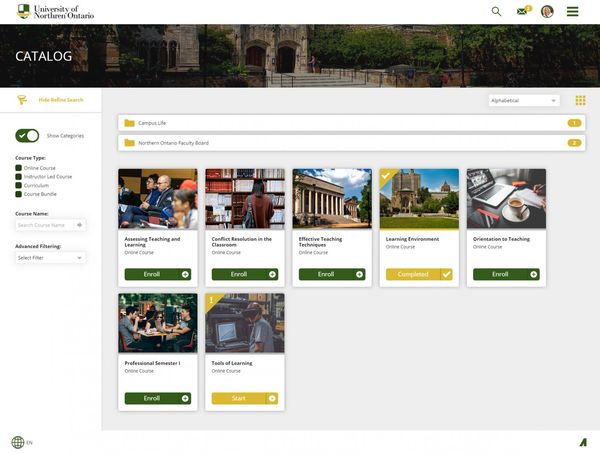Click Tools of Learning course title

point(232,363)
